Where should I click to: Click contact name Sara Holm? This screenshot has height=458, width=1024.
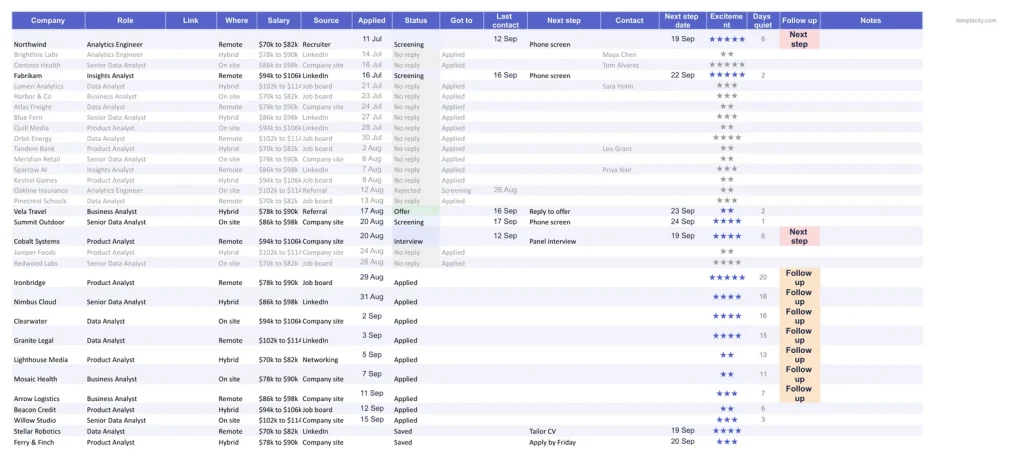[617, 86]
